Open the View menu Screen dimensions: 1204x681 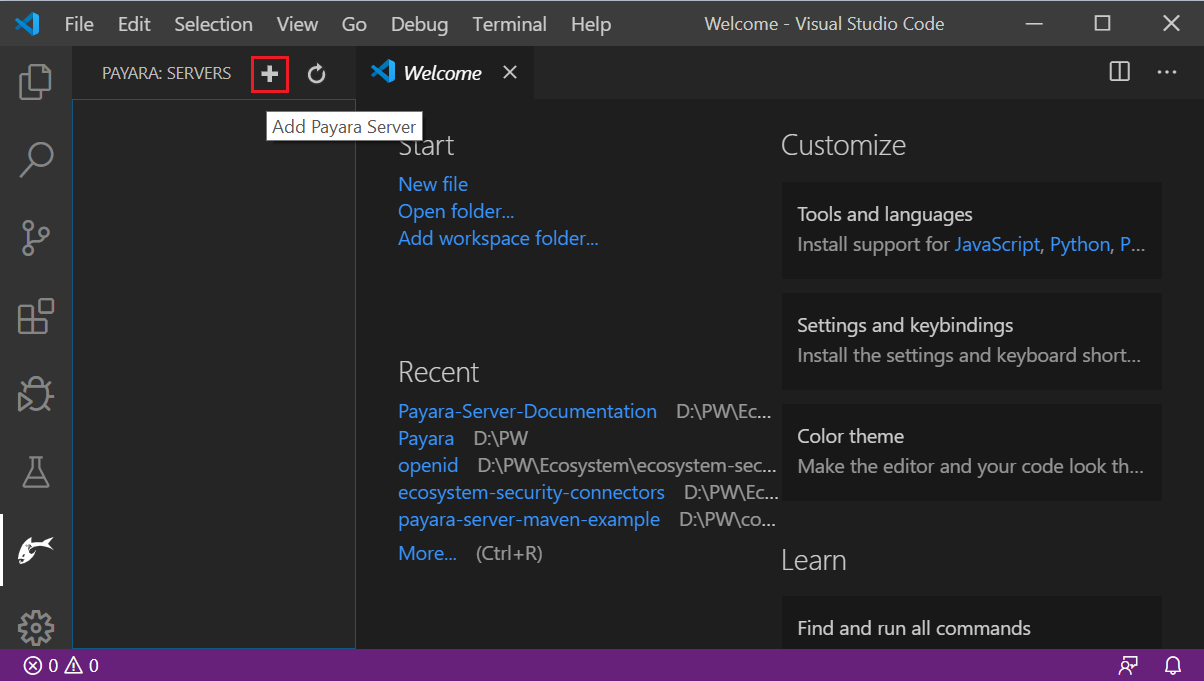pyautogui.click(x=297, y=24)
